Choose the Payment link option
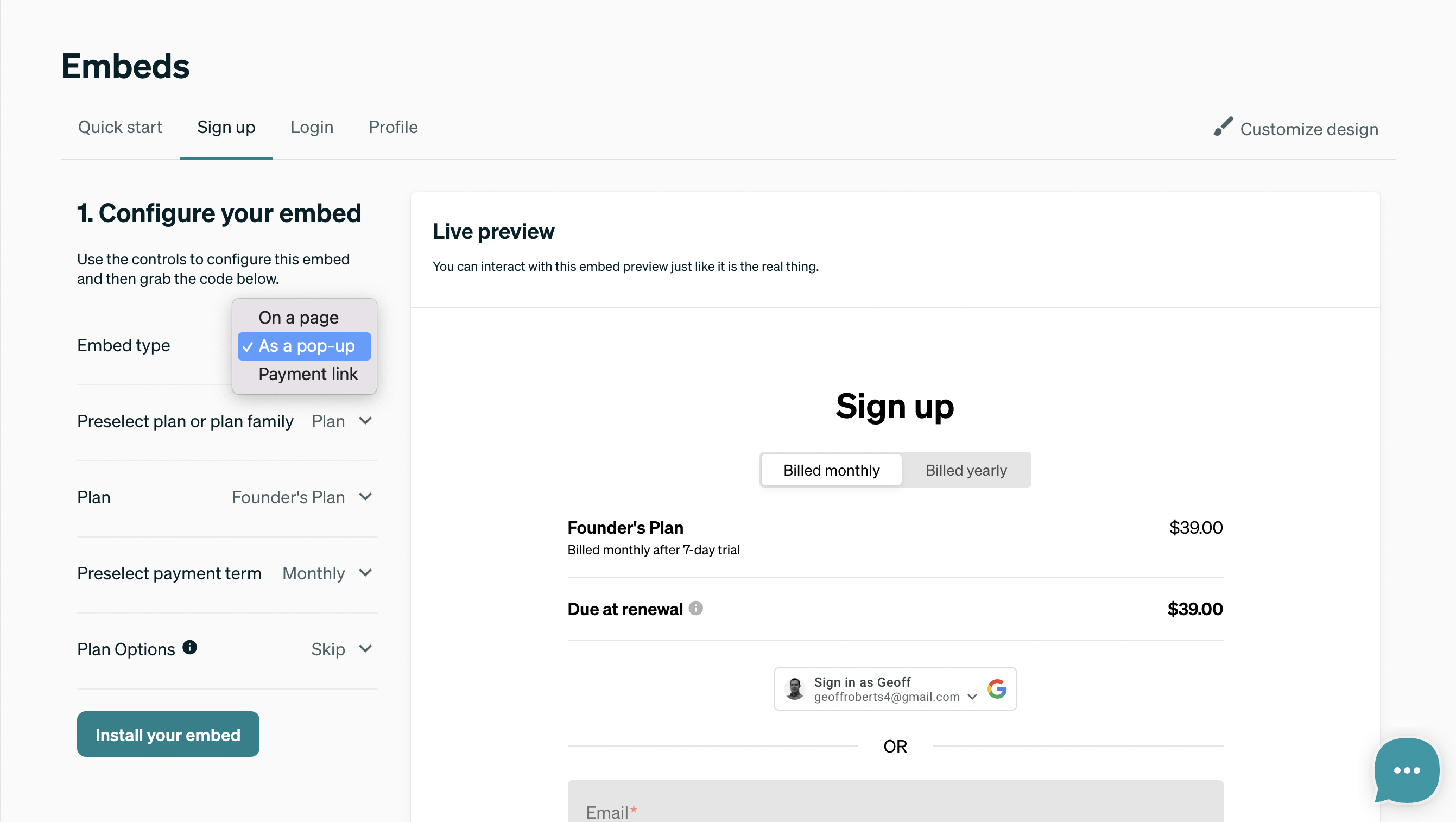 click(308, 374)
